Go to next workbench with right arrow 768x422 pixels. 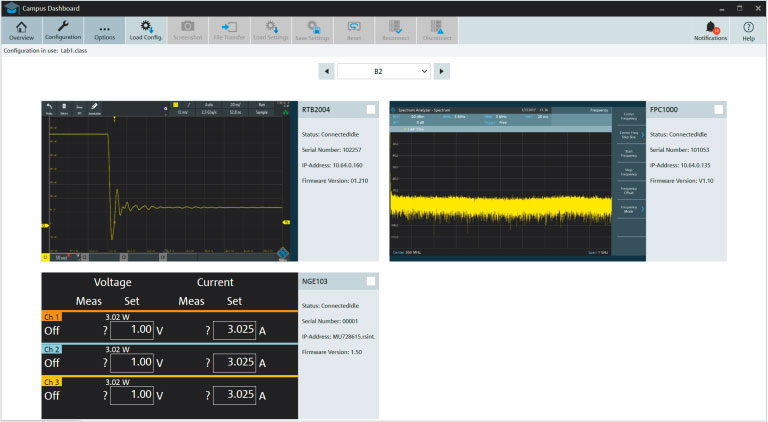[x=442, y=71]
